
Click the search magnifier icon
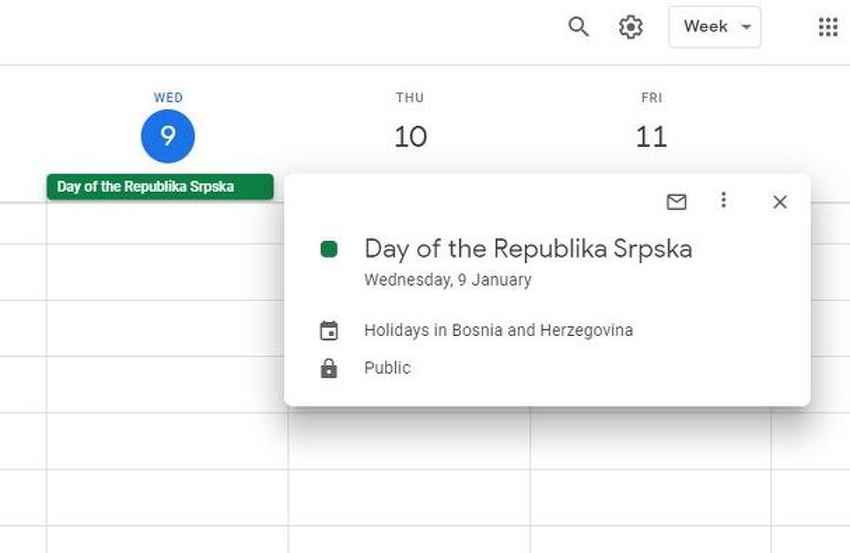pos(578,27)
